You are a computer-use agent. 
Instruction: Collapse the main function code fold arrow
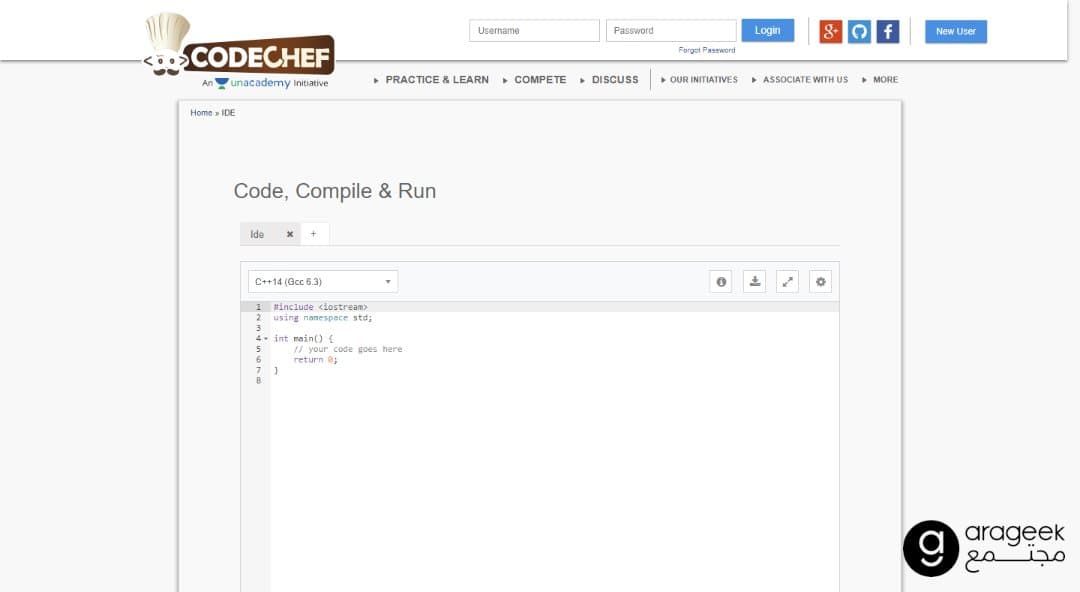coord(266,339)
